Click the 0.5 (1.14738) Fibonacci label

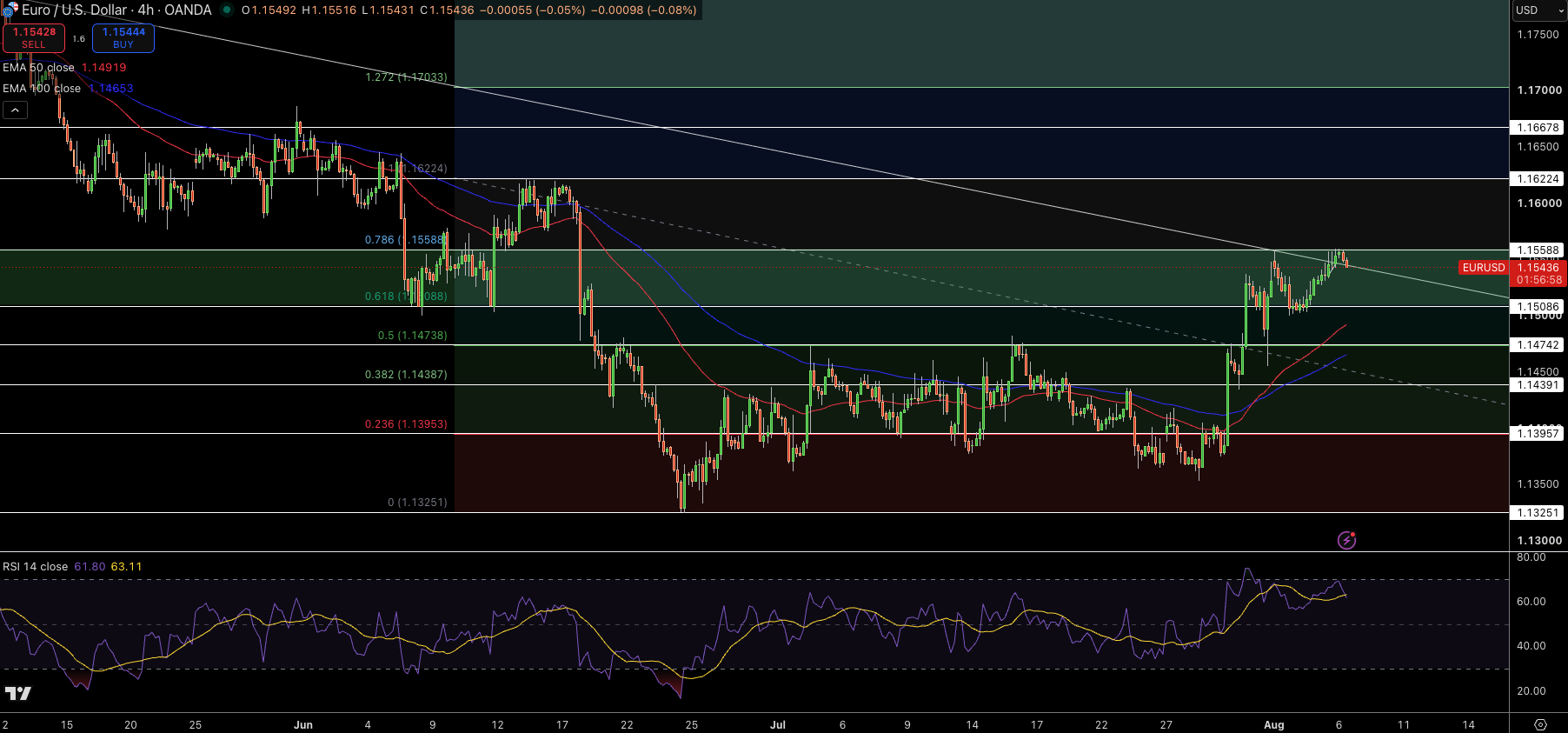(412, 336)
